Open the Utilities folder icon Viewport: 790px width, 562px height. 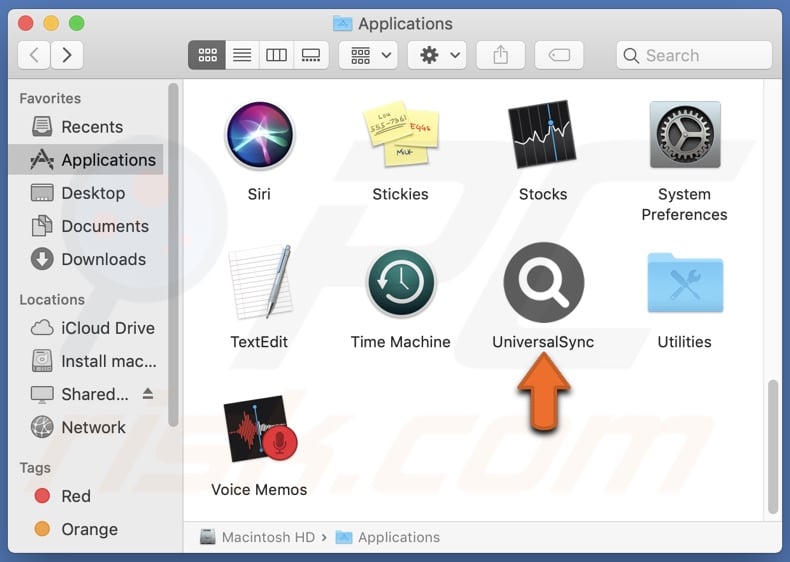click(685, 283)
